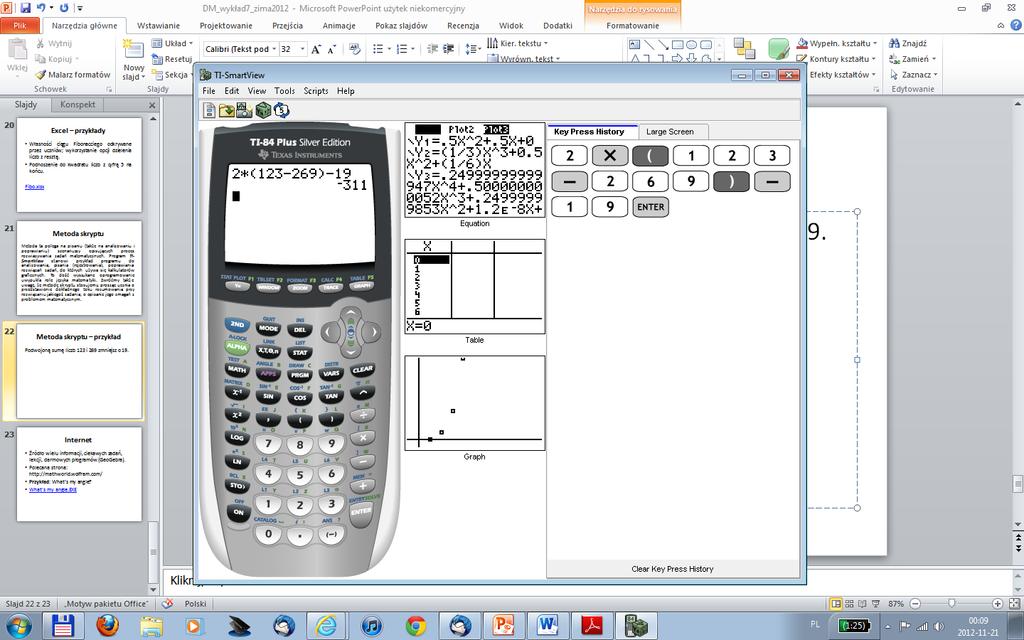Click the CLEAR key on the calculator

click(362, 369)
